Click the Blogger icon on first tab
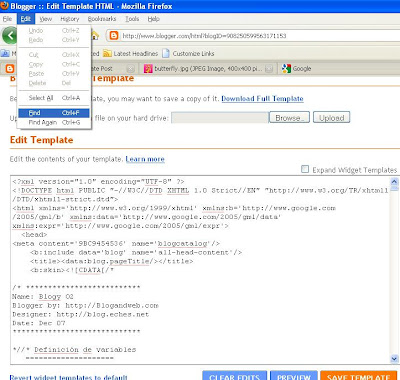 10,69
